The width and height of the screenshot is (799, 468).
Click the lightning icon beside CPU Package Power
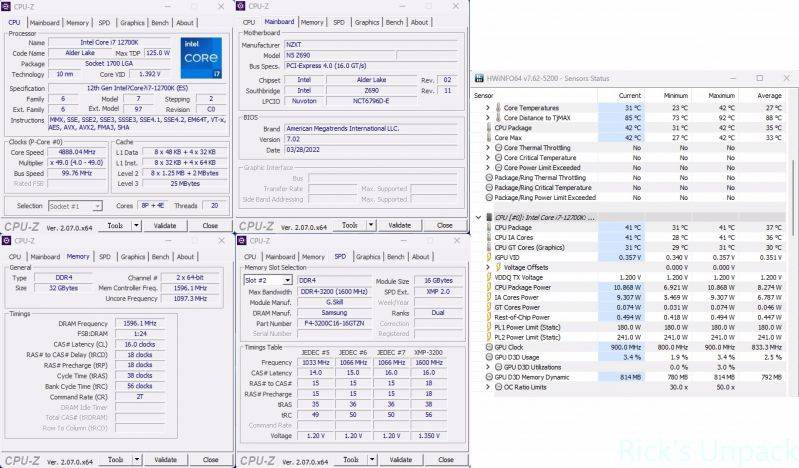point(489,288)
